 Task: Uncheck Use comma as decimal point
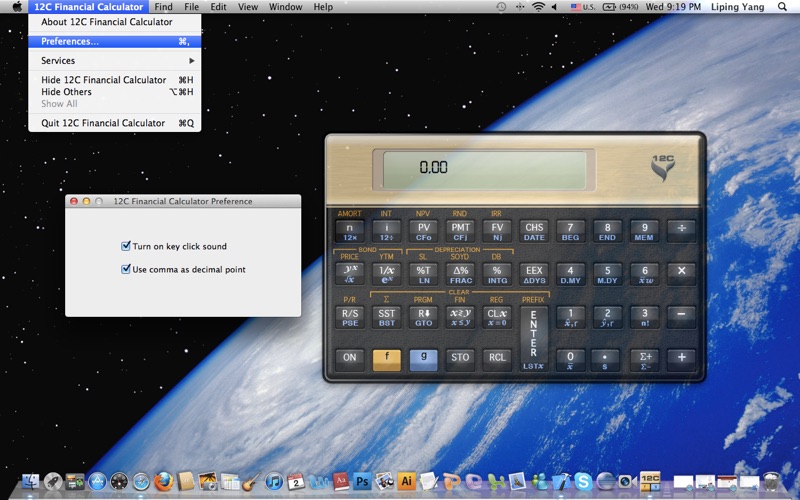(126, 269)
